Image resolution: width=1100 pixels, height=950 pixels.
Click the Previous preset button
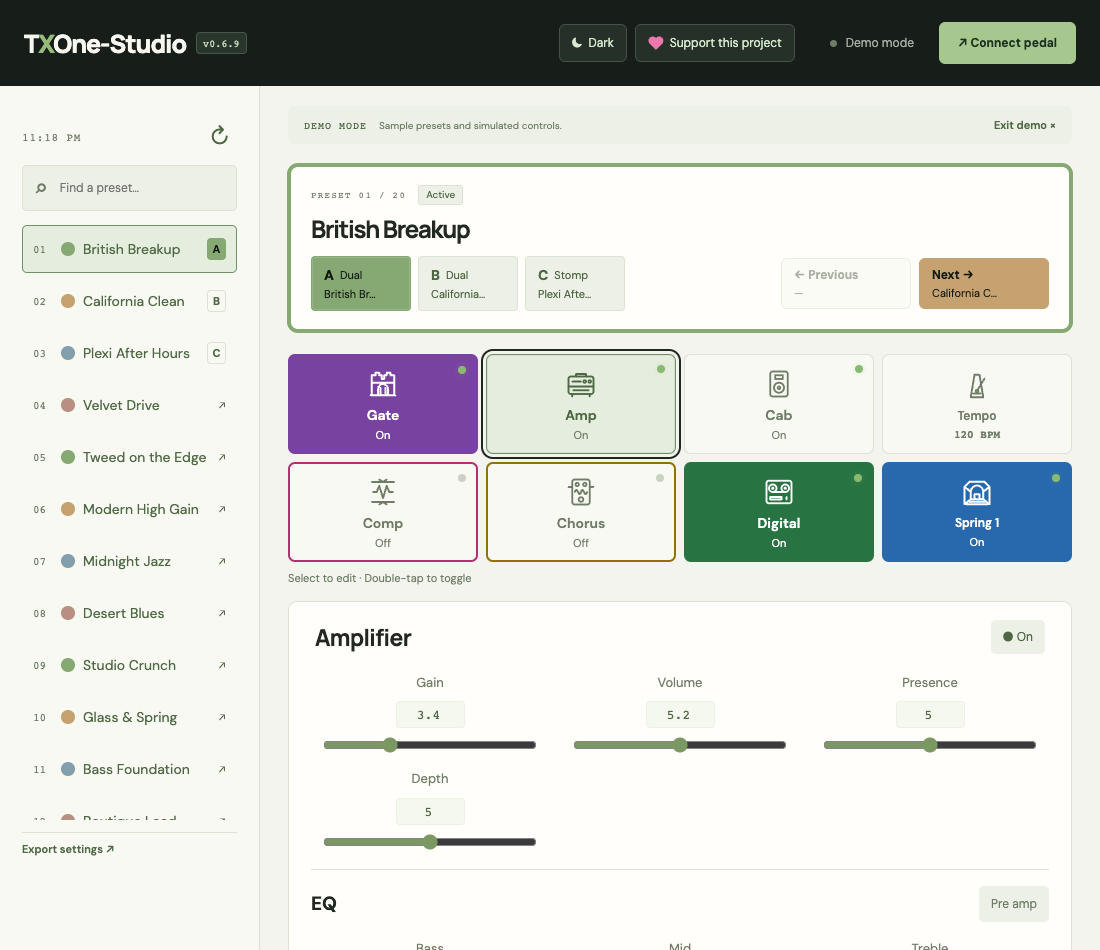[846, 283]
